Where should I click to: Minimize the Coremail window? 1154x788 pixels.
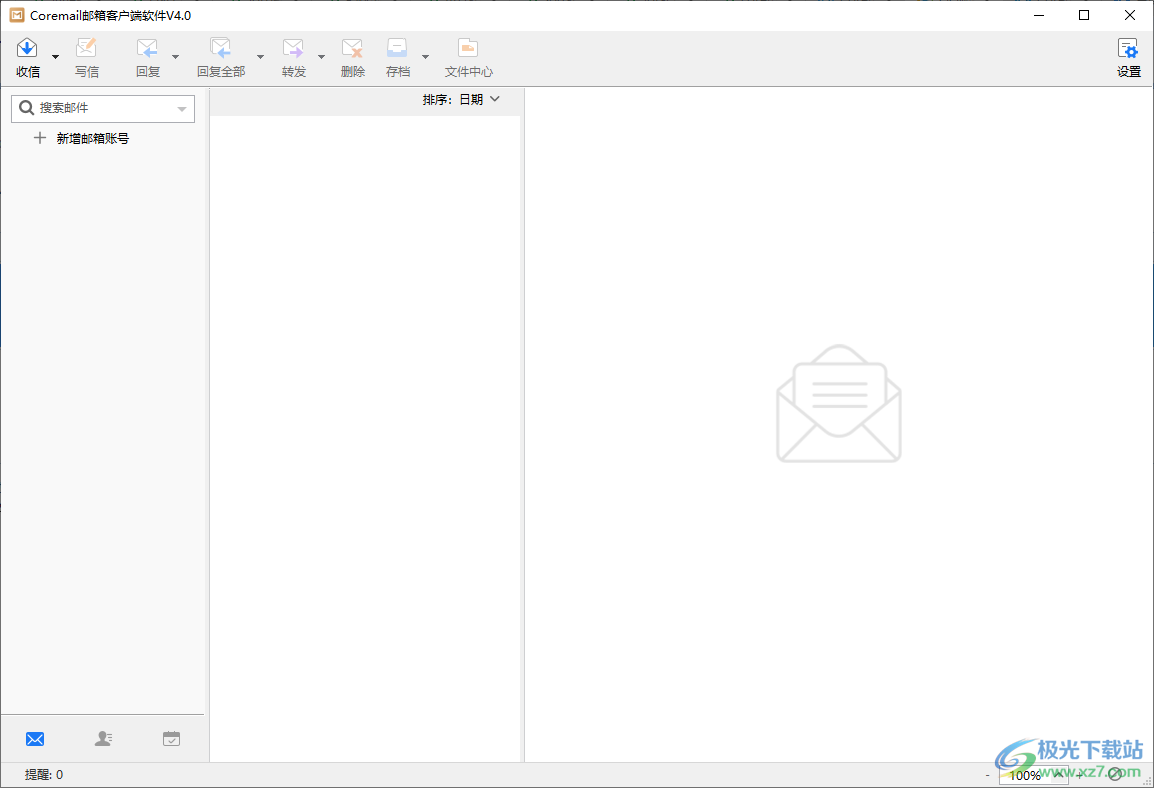coord(1039,15)
